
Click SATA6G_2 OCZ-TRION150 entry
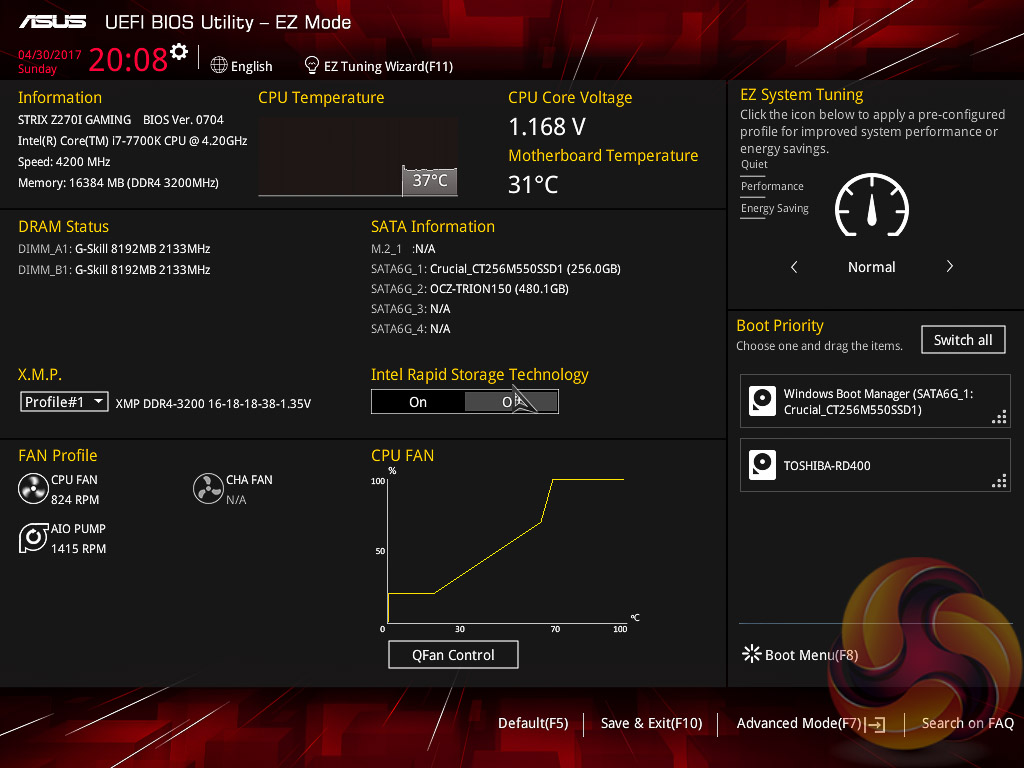pos(470,289)
